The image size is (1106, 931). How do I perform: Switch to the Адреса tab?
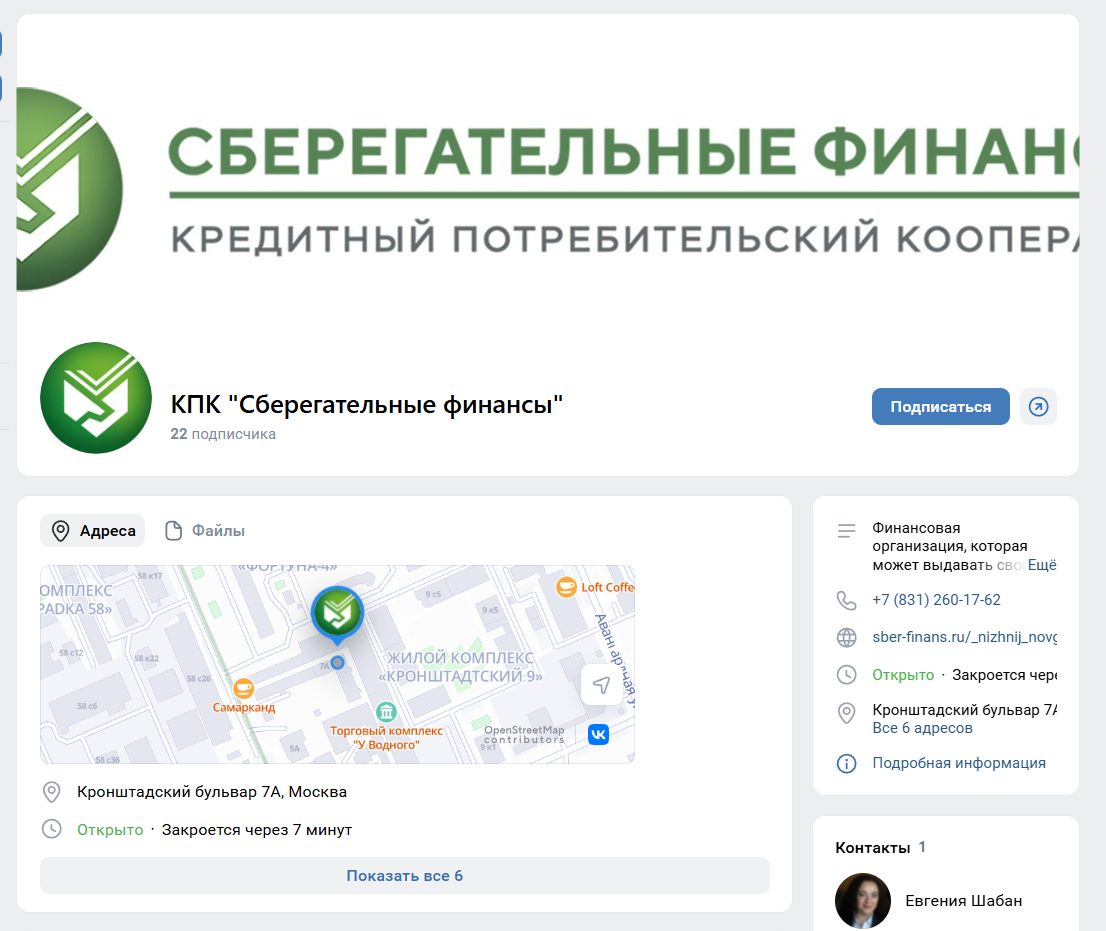click(92, 530)
